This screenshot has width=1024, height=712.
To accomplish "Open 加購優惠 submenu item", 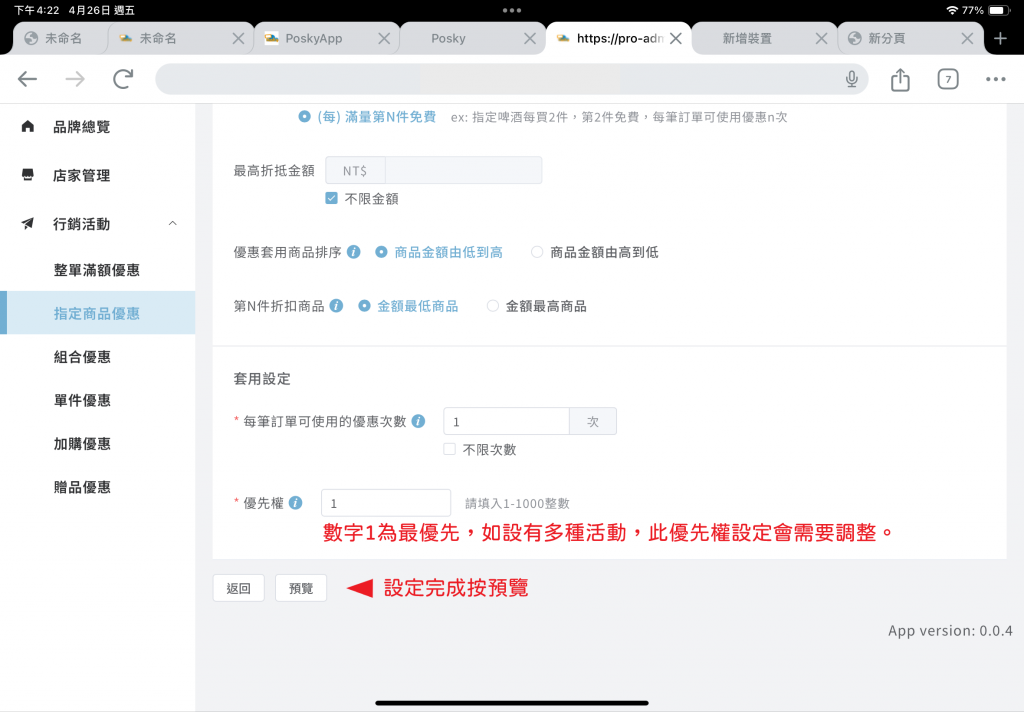I will pyautogui.click(x=98, y=444).
